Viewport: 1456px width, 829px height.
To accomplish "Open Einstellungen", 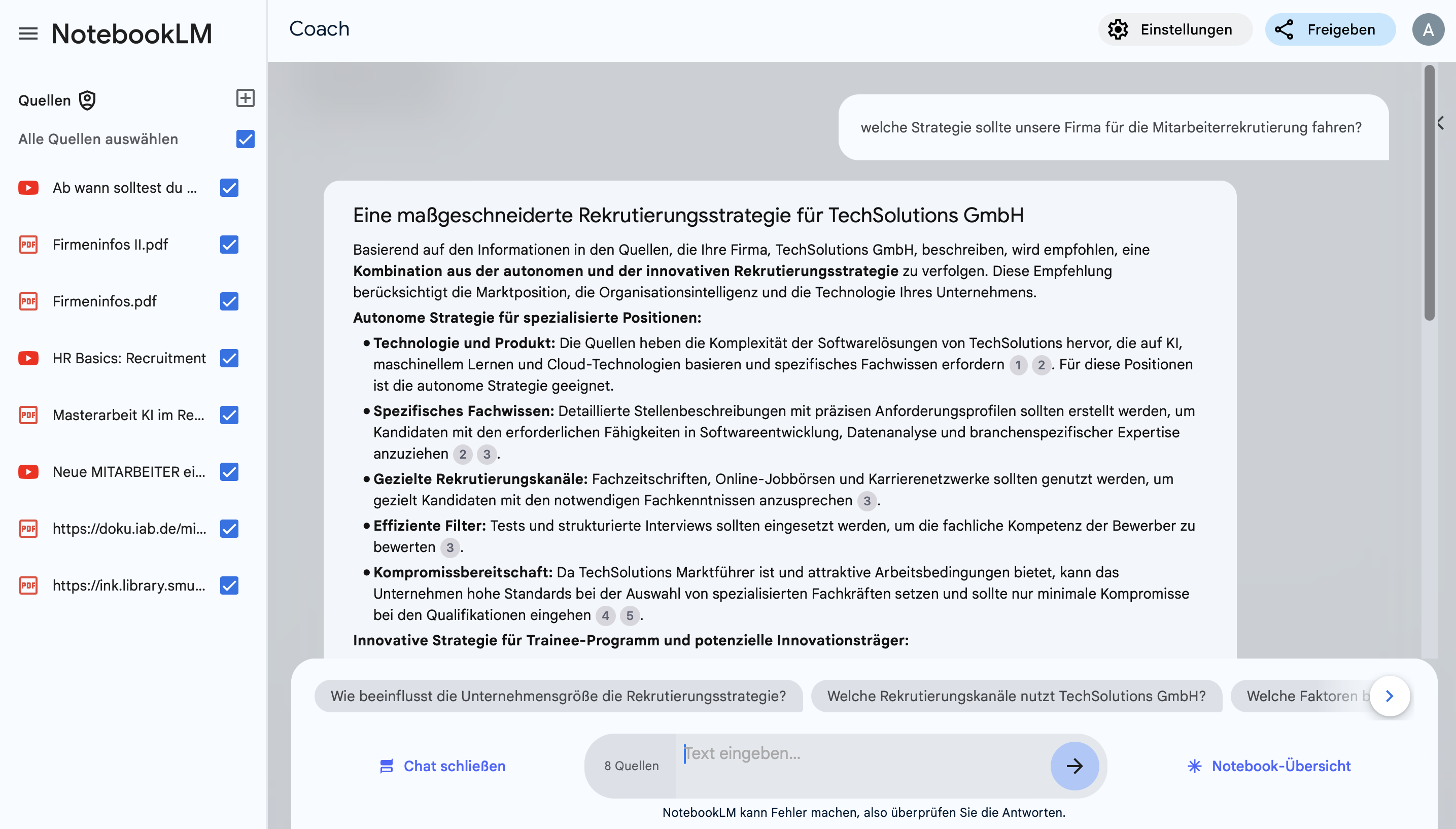I will point(1174,29).
